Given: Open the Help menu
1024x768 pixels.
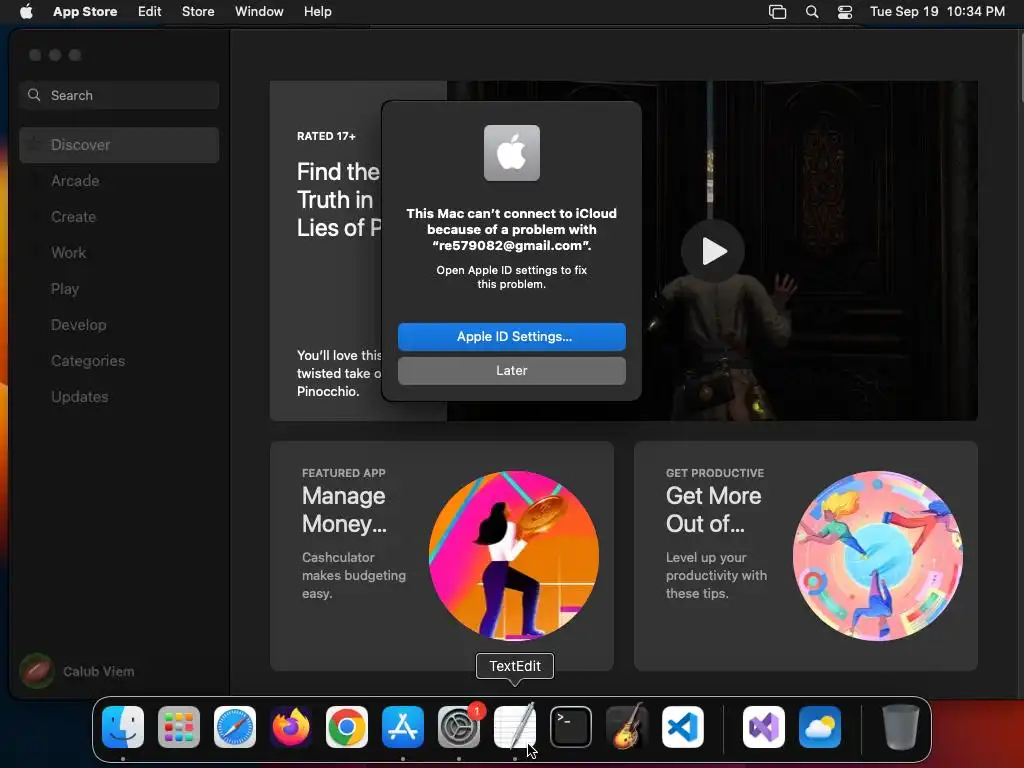Looking at the screenshot, I should pos(317,12).
